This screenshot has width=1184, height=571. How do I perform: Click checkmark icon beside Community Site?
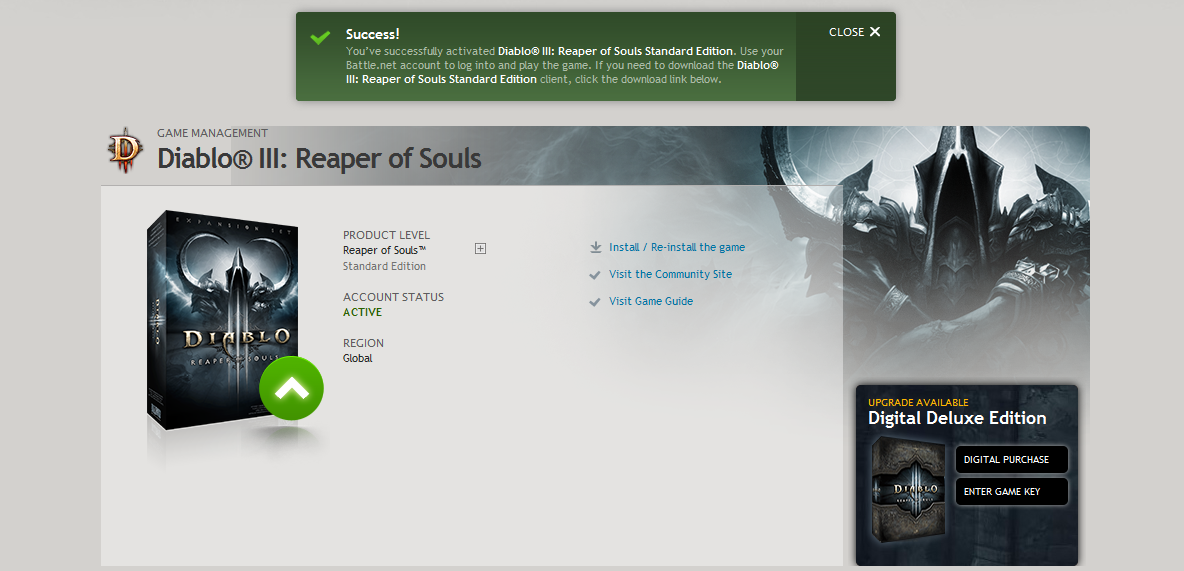tap(595, 275)
